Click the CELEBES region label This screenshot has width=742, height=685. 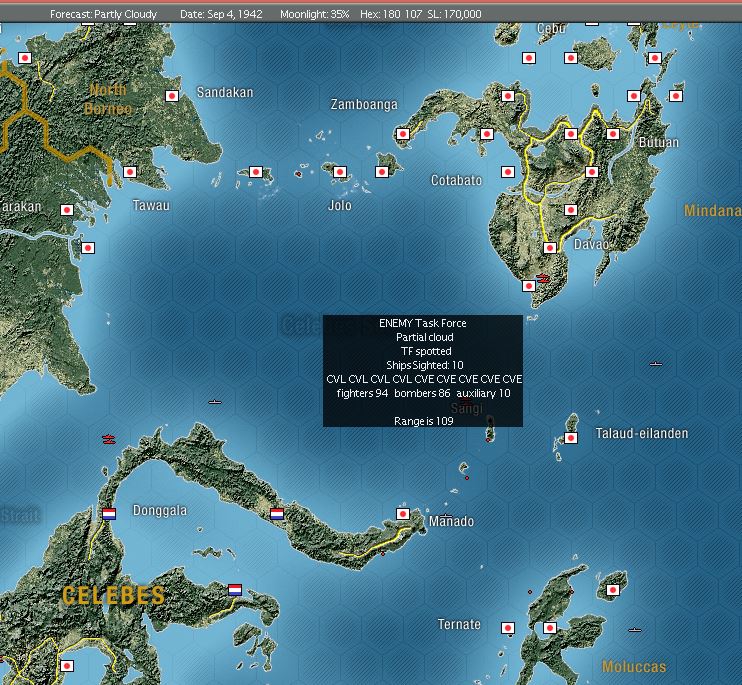[114, 595]
